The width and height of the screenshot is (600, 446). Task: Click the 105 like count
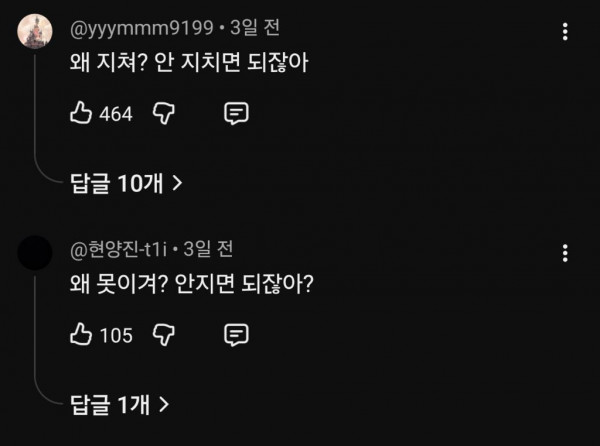(x=116, y=335)
